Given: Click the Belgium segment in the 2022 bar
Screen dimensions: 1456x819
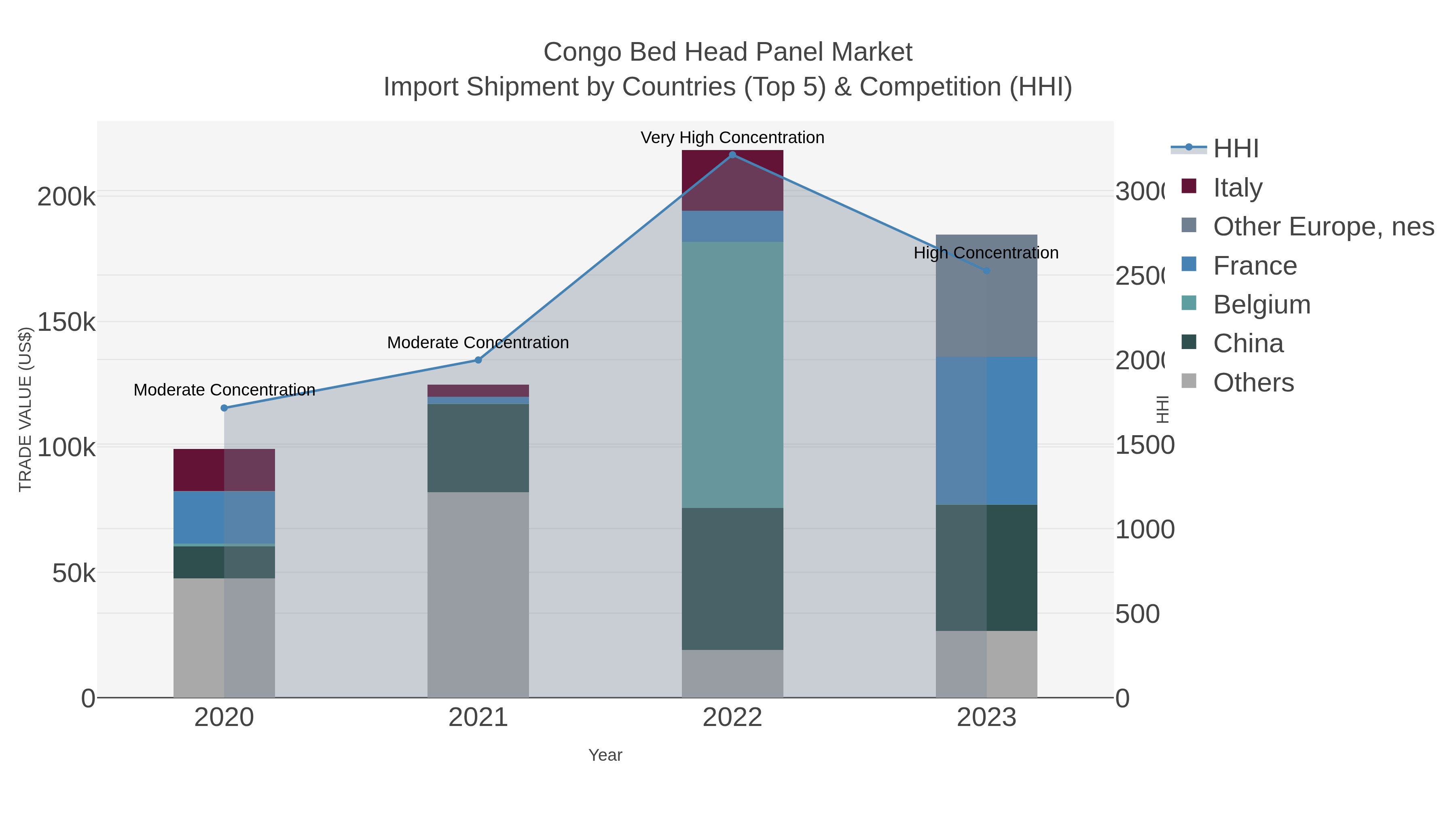Looking at the screenshot, I should pyautogui.click(x=732, y=375).
